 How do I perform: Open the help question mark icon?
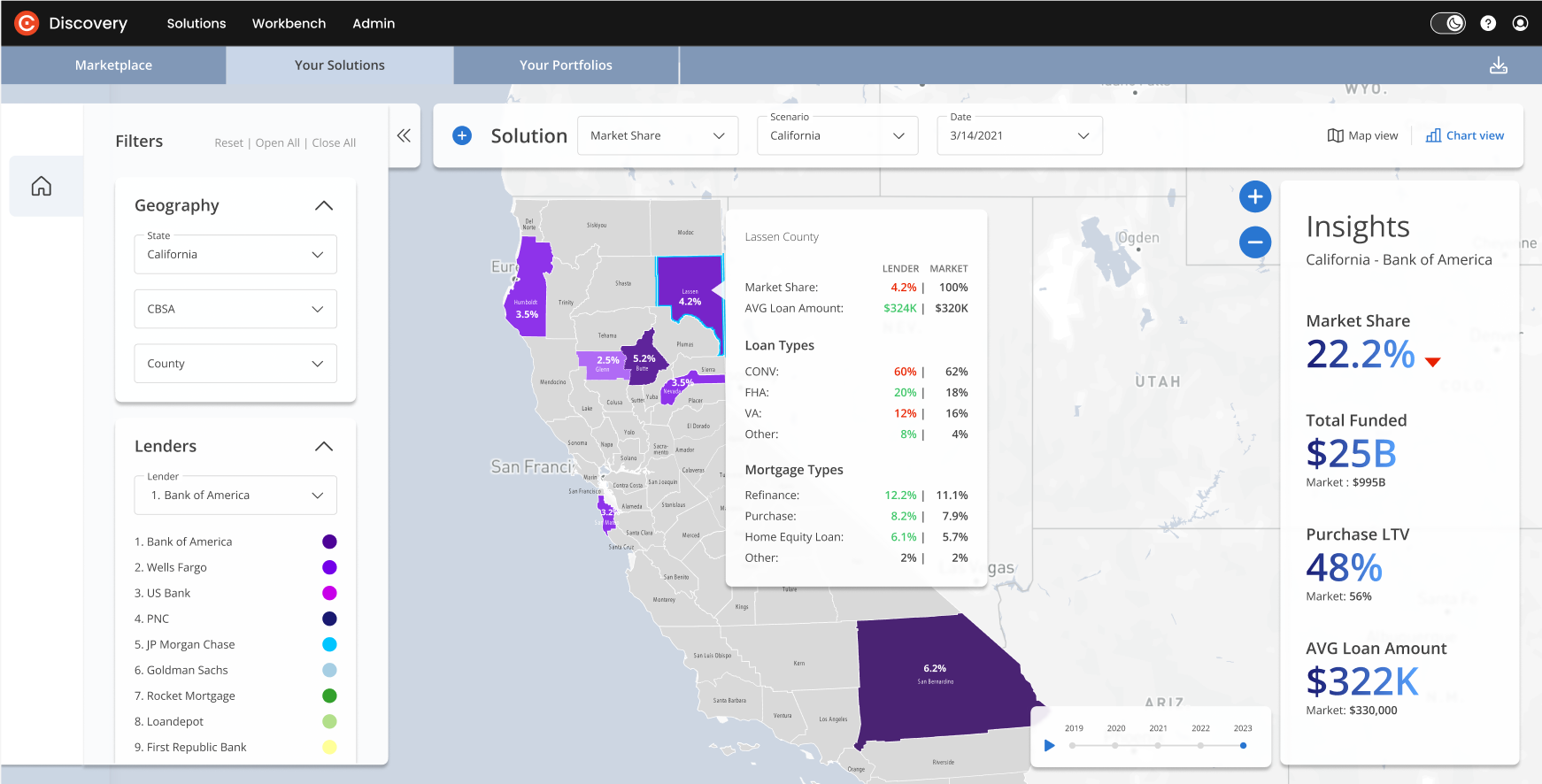click(x=1488, y=23)
